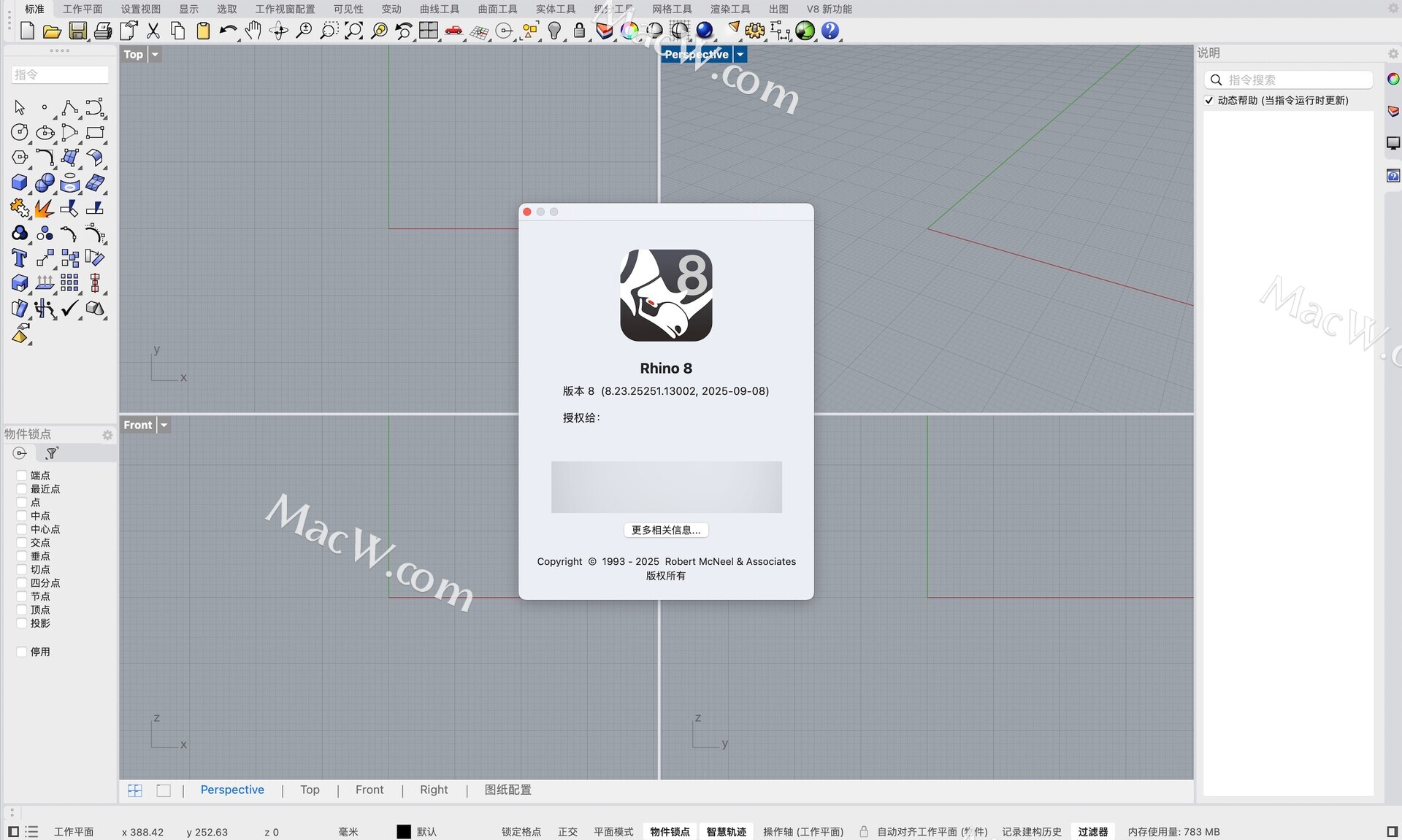Open the Front viewport dropdown arrow

164,425
